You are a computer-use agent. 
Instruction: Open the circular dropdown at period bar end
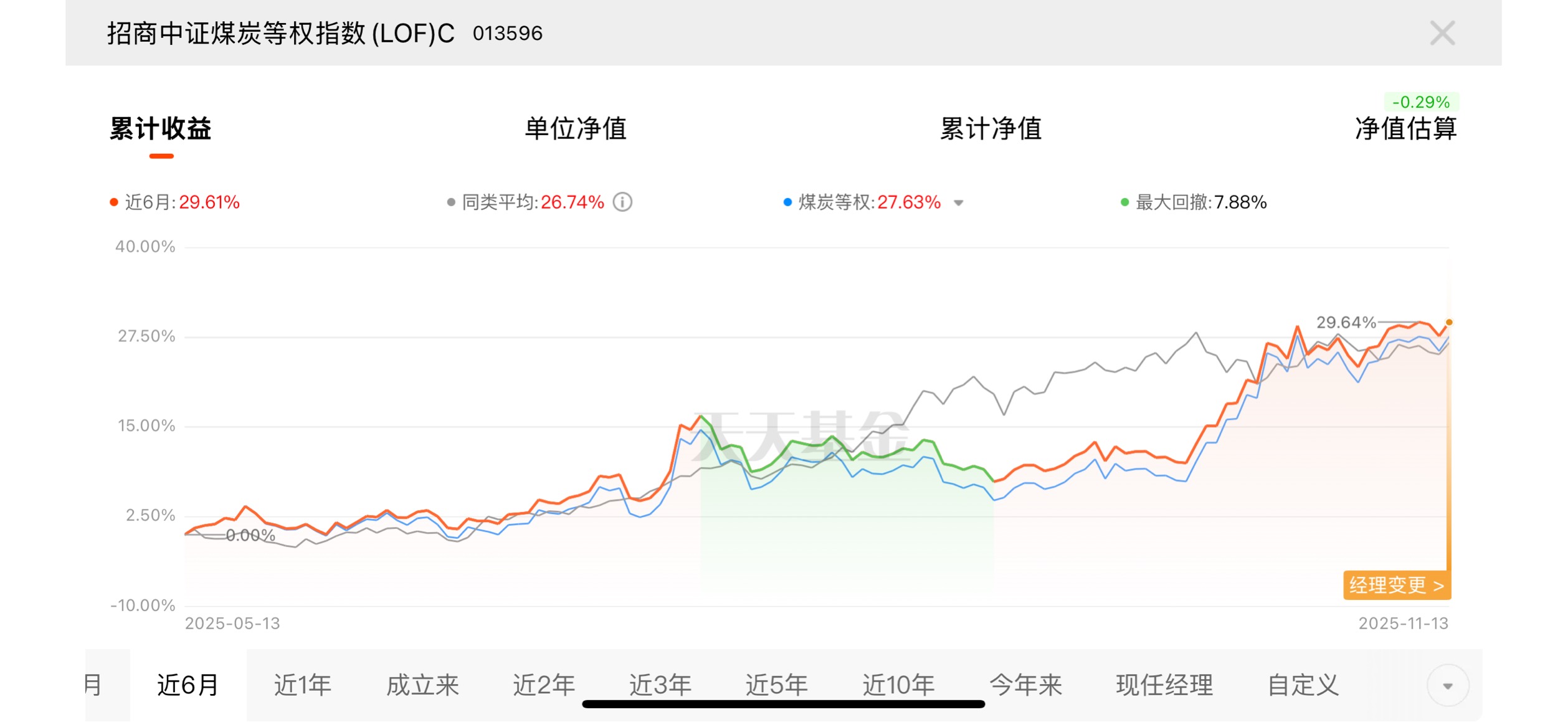click(x=1448, y=686)
